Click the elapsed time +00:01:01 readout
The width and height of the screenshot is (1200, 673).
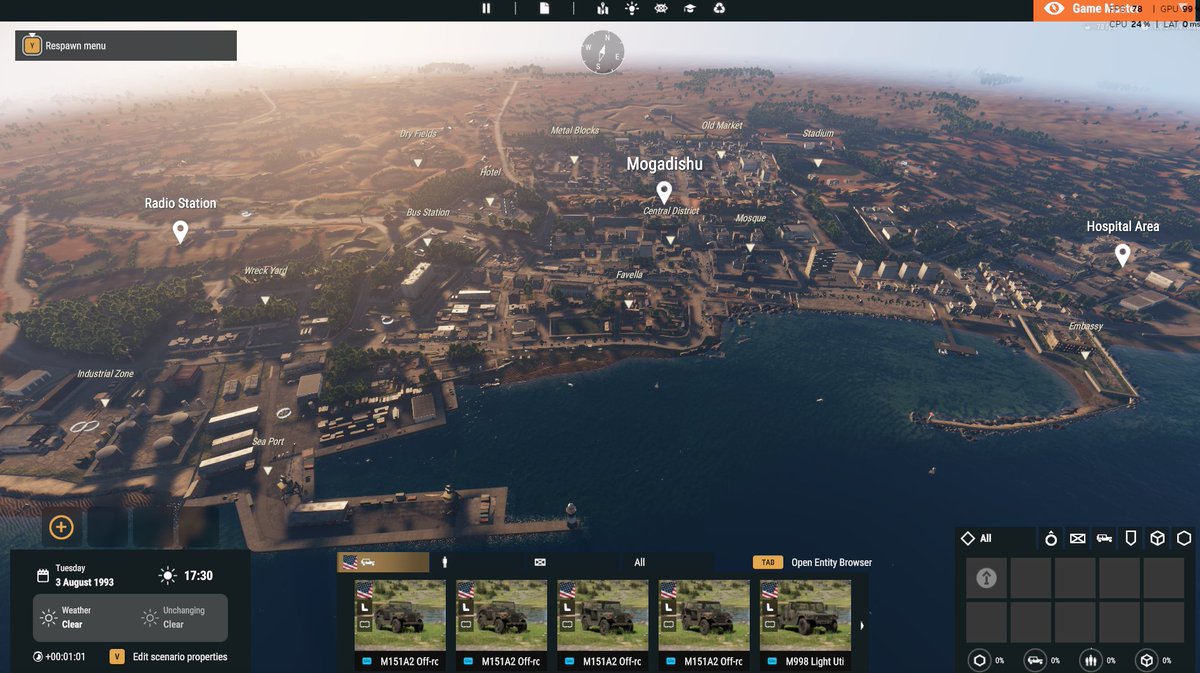click(x=58, y=657)
